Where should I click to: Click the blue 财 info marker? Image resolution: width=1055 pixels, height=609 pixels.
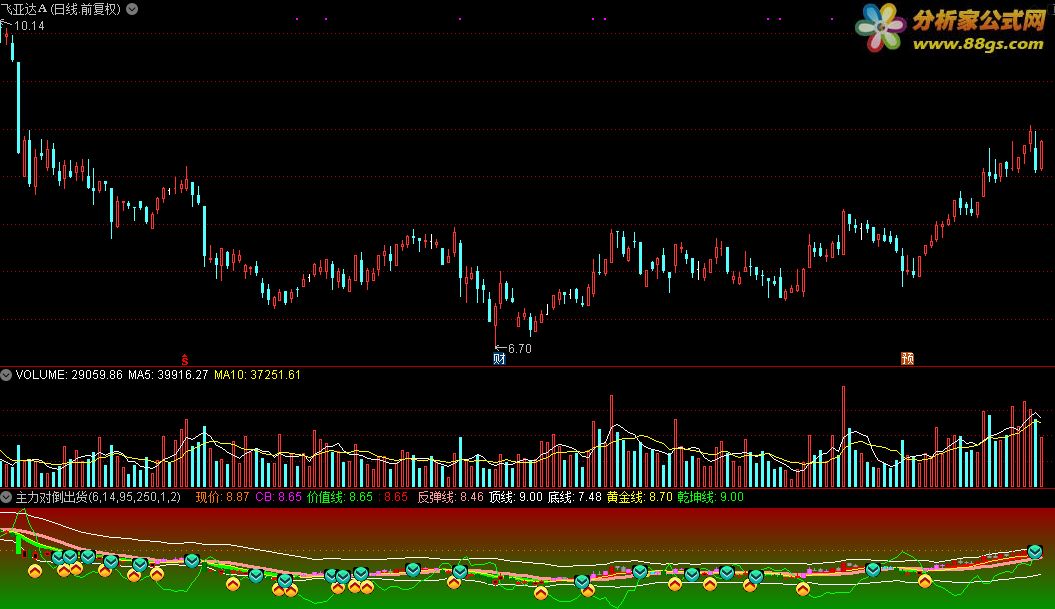coord(499,359)
